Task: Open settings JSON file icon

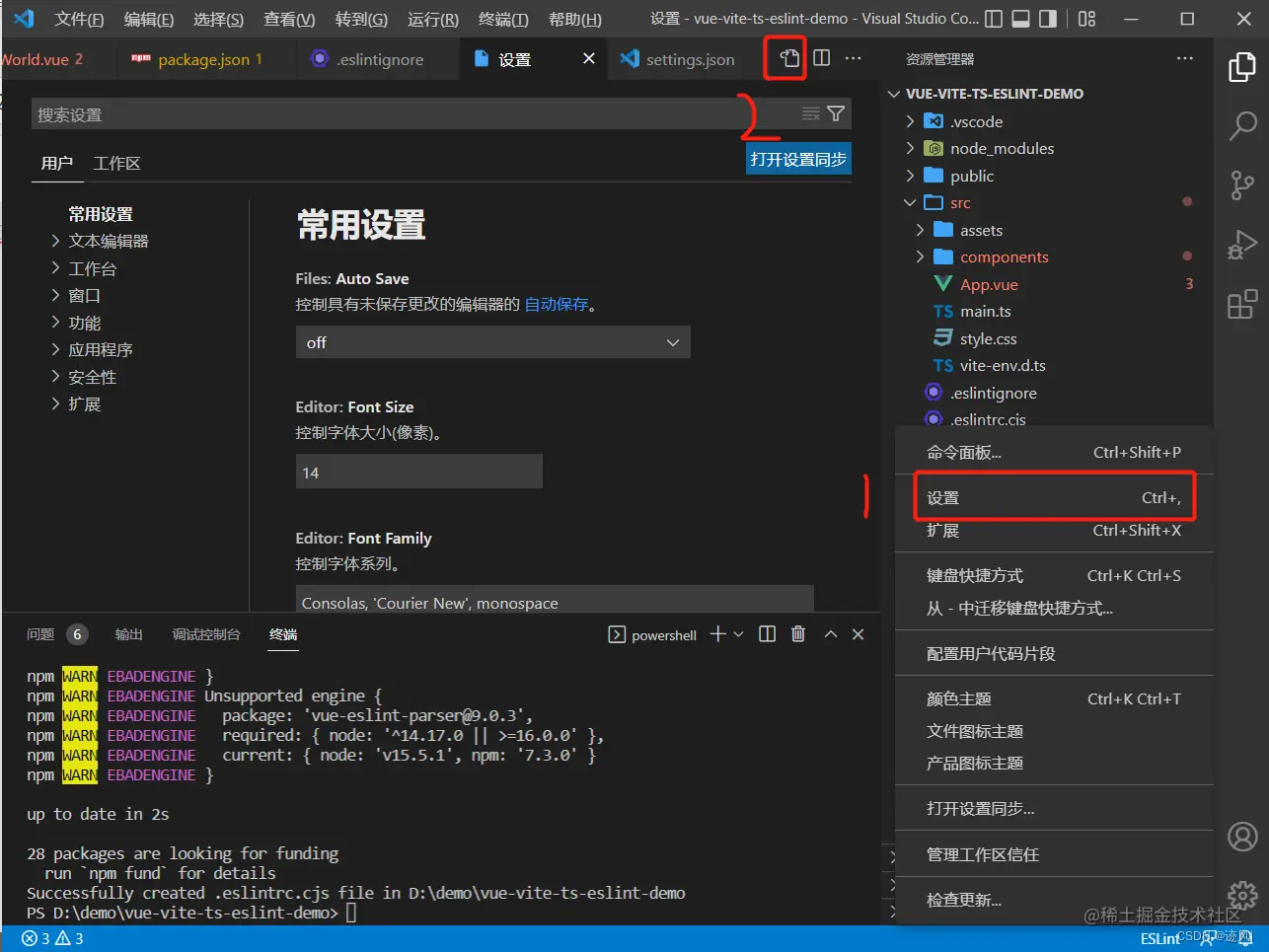Action: point(788,58)
